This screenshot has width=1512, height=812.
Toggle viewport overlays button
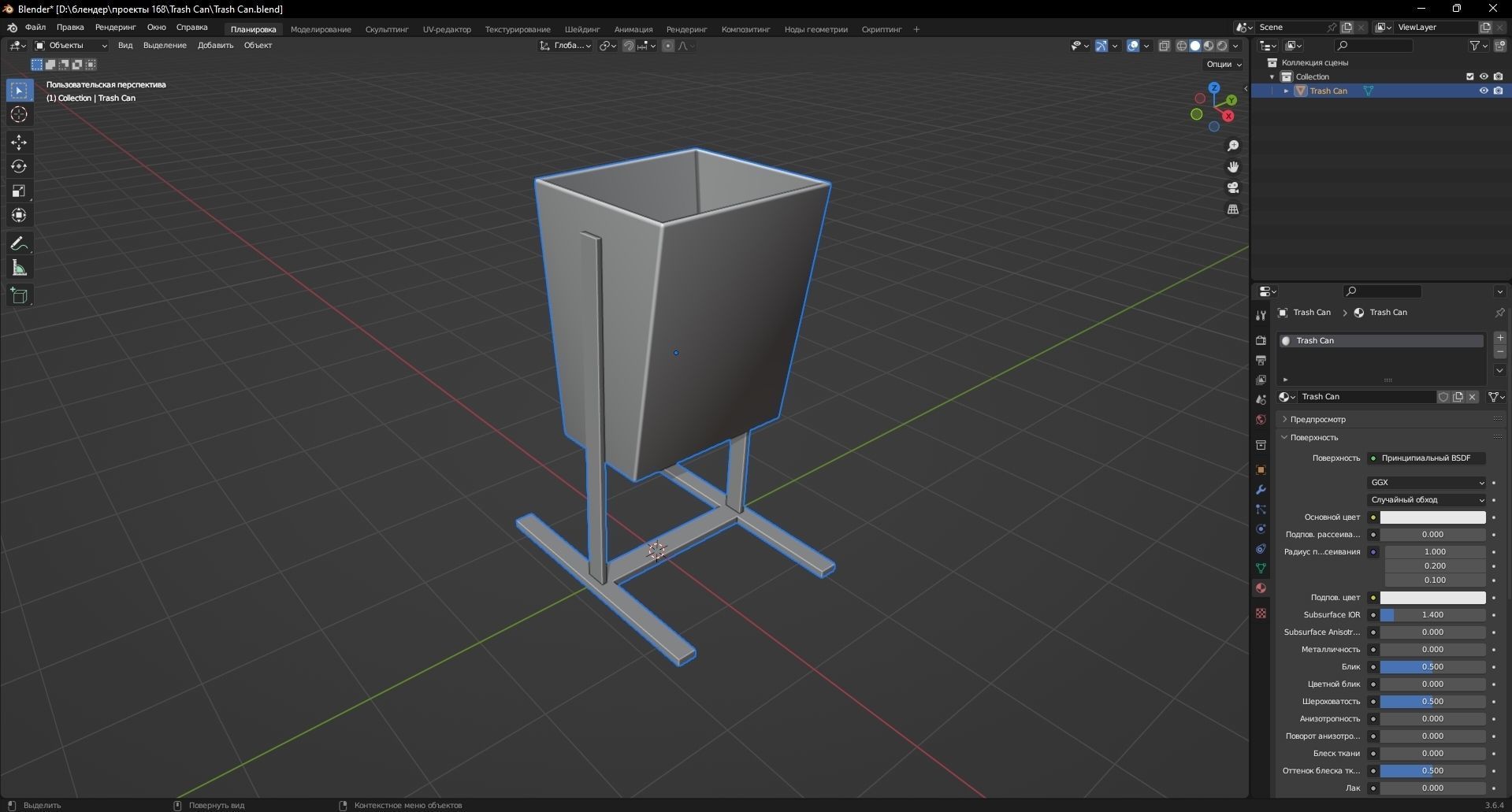[x=1133, y=46]
